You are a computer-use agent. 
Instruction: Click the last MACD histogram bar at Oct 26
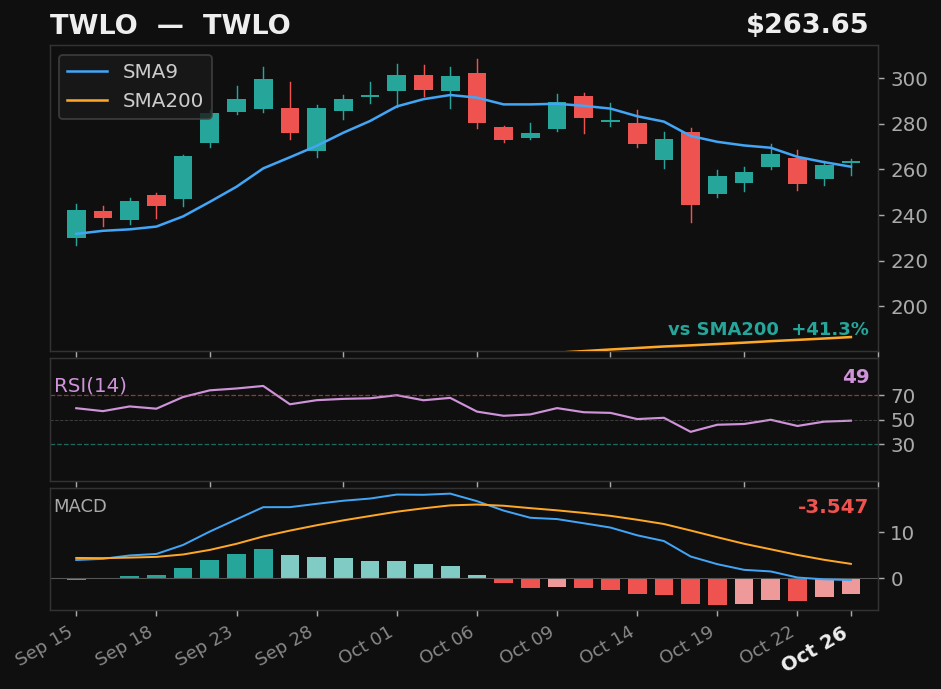(x=851, y=586)
